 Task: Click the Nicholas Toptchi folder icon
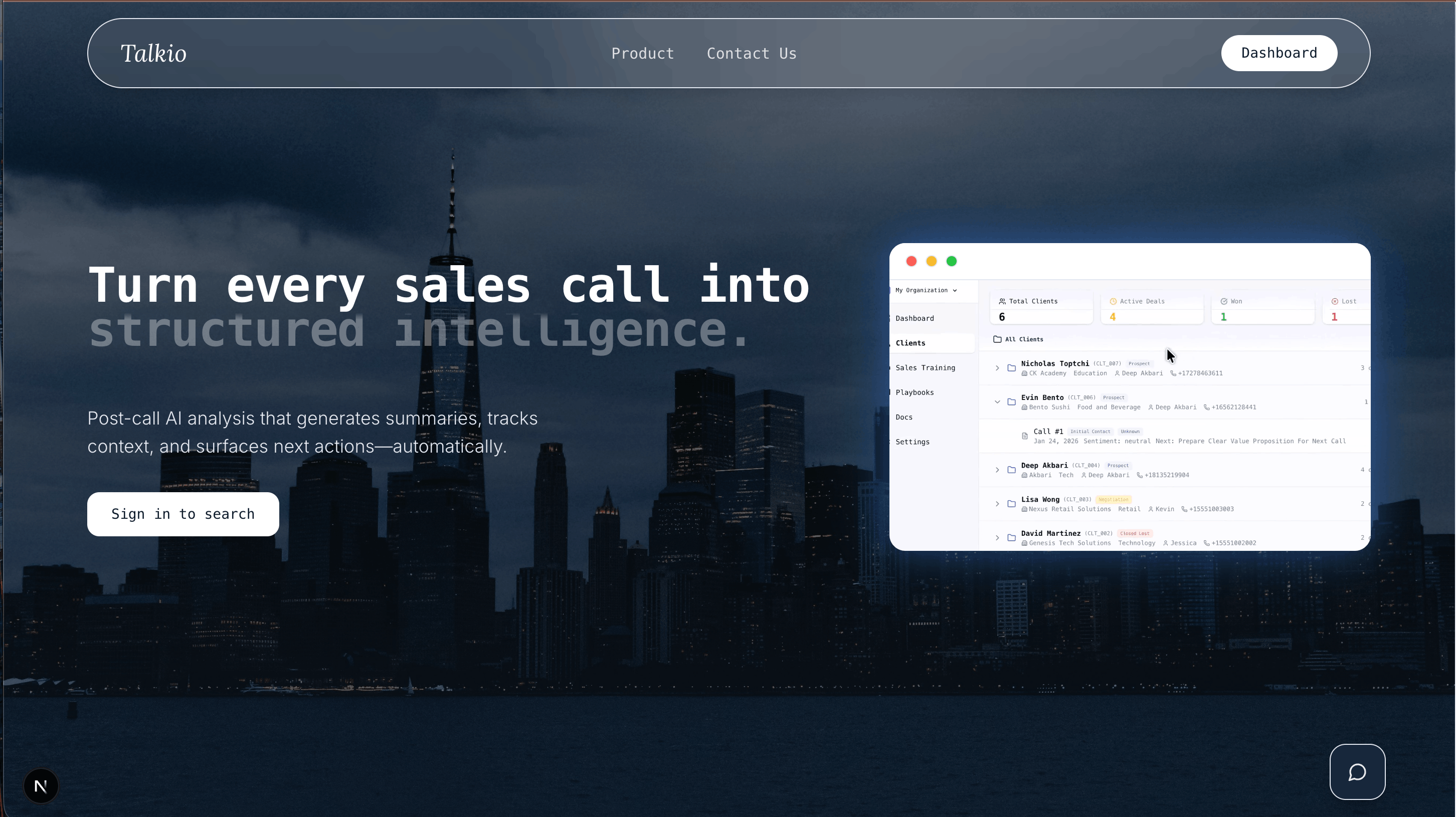[x=1011, y=368]
